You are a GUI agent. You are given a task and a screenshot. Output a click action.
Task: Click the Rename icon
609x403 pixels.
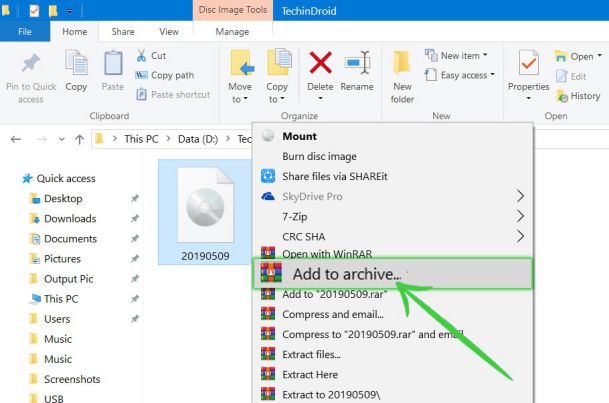(357, 62)
